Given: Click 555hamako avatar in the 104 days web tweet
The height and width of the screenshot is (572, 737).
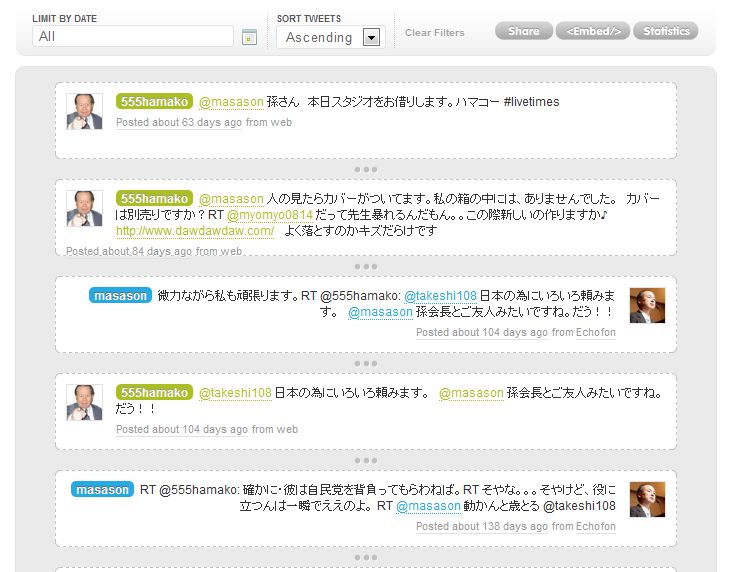Looking at the screenshot, I should pos(85,402).
